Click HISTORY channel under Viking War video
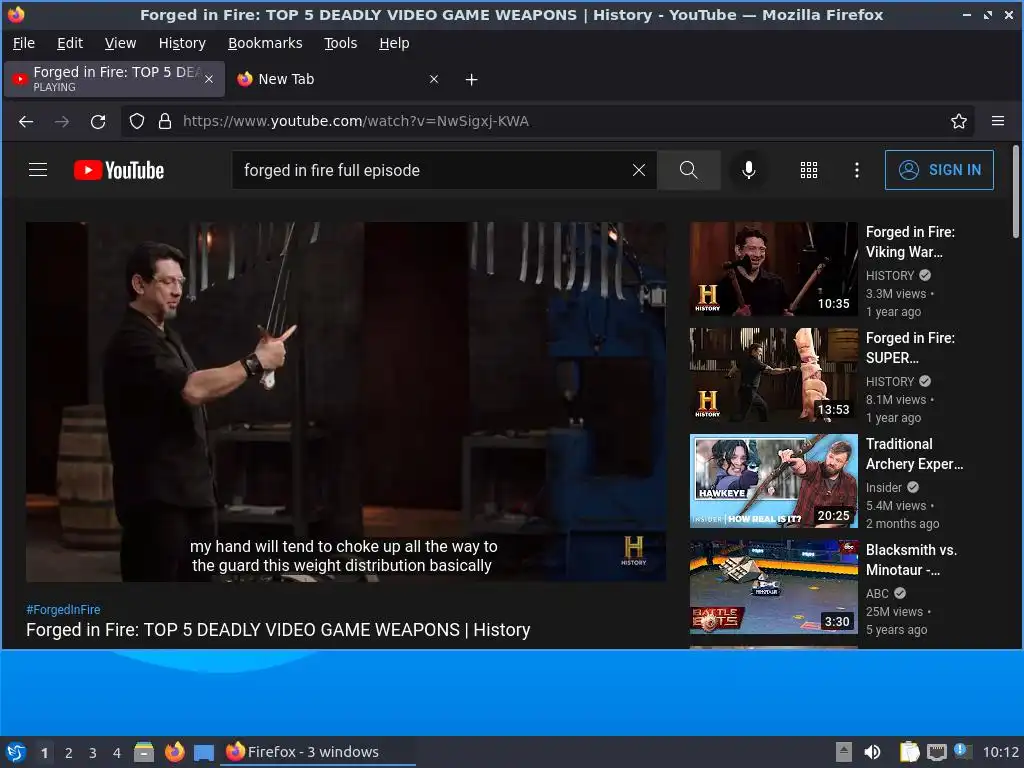1024x768 pixels. [x=889, y=276]
